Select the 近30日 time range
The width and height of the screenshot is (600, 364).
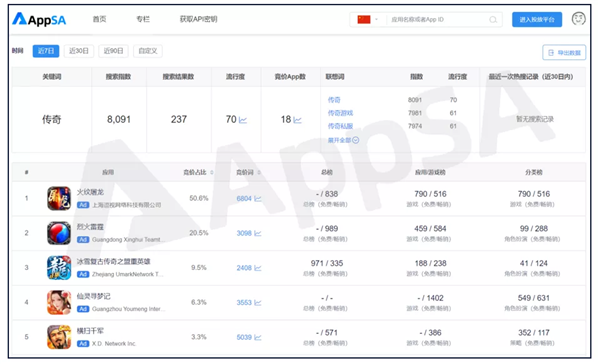tap(79, 51)
